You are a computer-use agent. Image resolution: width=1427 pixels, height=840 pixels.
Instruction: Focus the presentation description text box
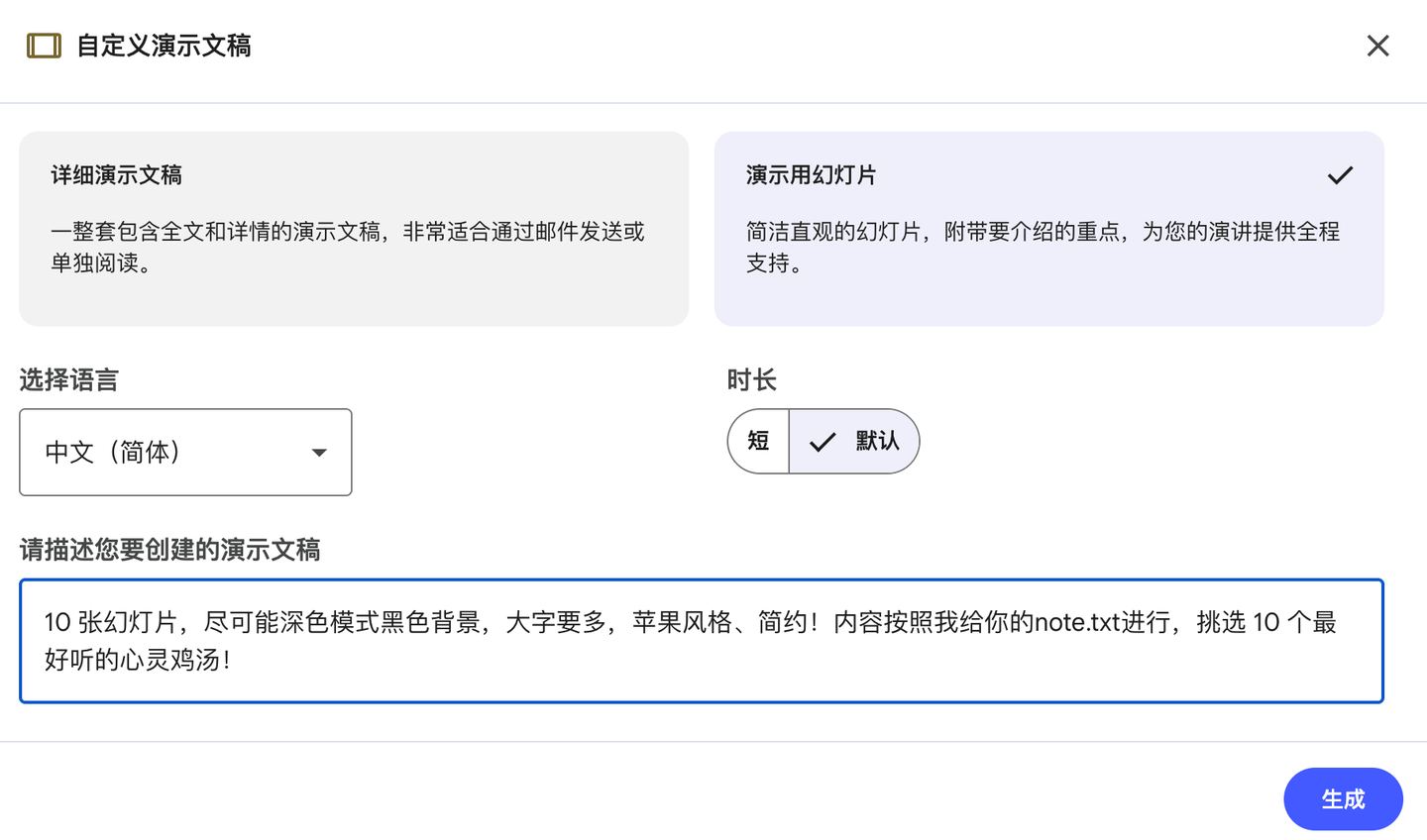[x=701, y=641]
